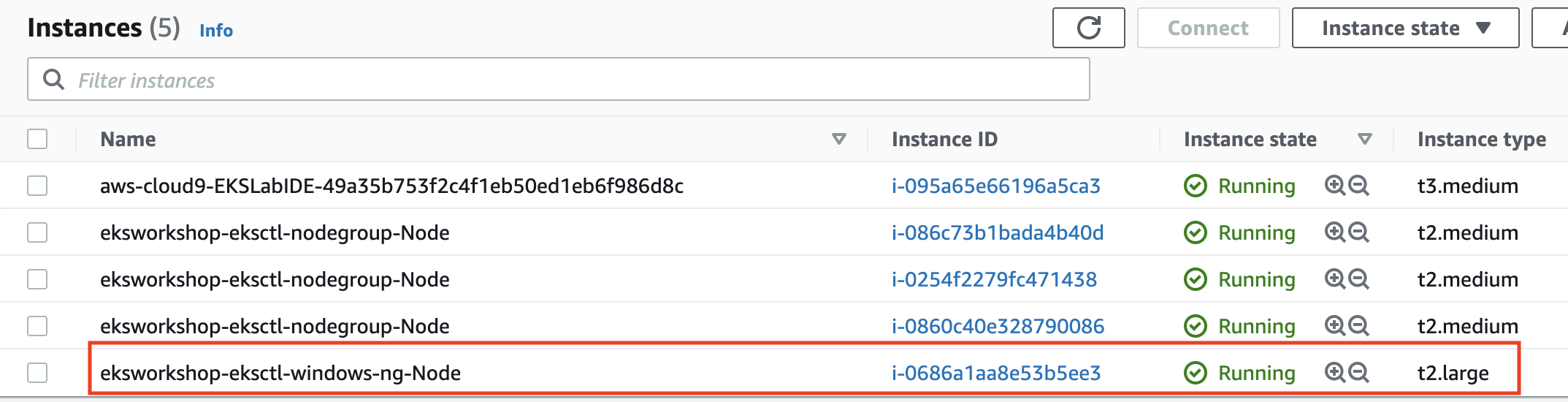Click zoom-in icon for i-0860c40e328790086 row
Viewport: 1568px width, 402px height.
pos(1335,326)
